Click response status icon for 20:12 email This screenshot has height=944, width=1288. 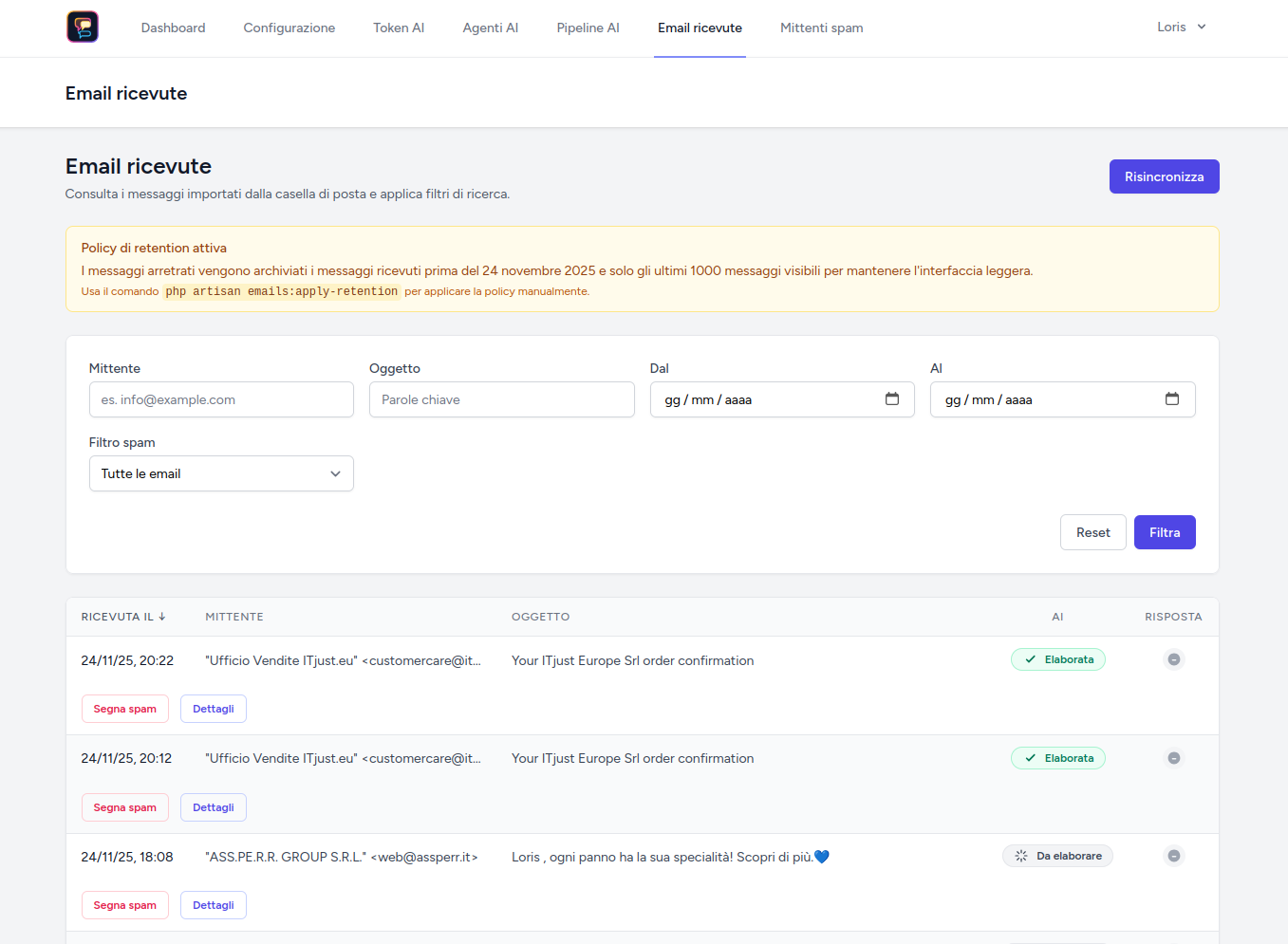(x=1173, y=758)
